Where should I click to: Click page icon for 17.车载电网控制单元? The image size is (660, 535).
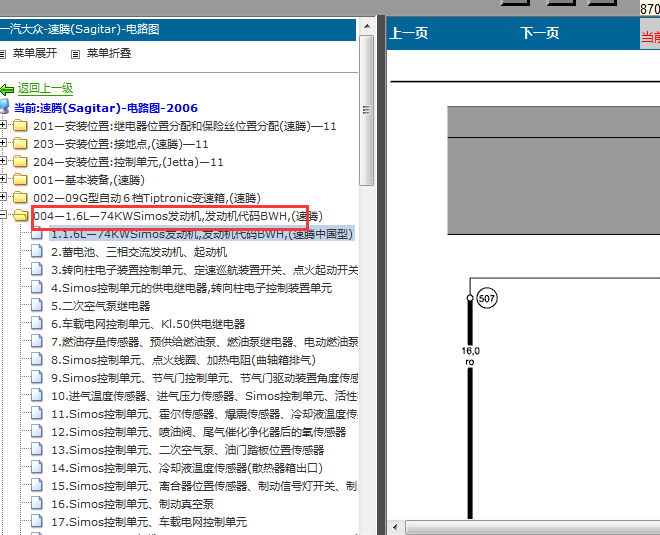(x=37, y=522)
